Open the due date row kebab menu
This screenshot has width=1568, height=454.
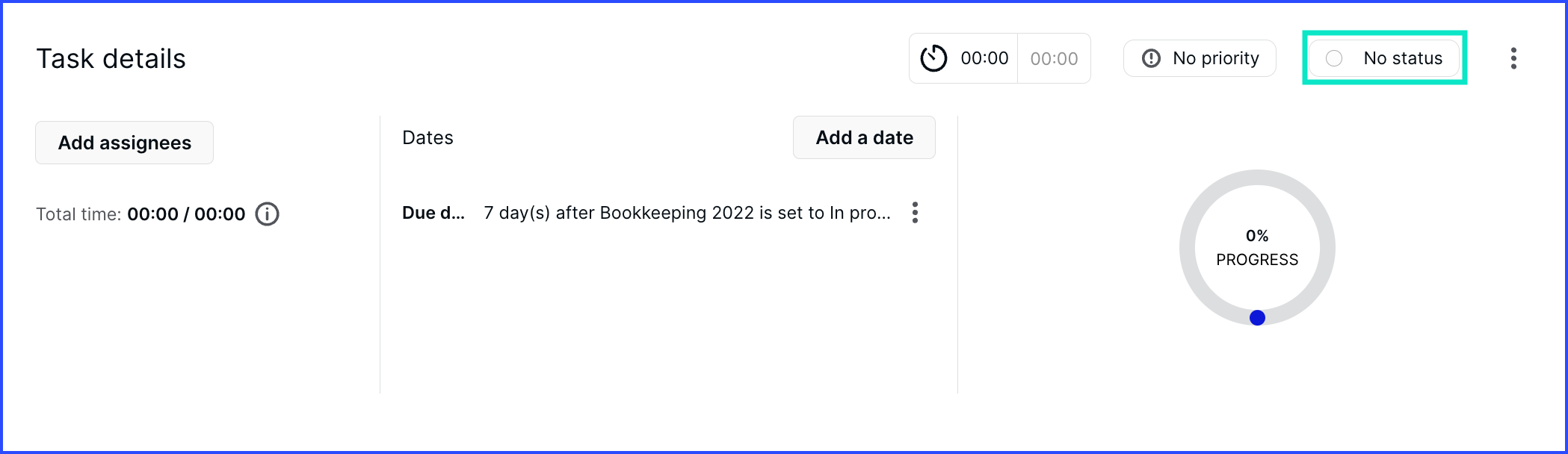coord(915,213)
